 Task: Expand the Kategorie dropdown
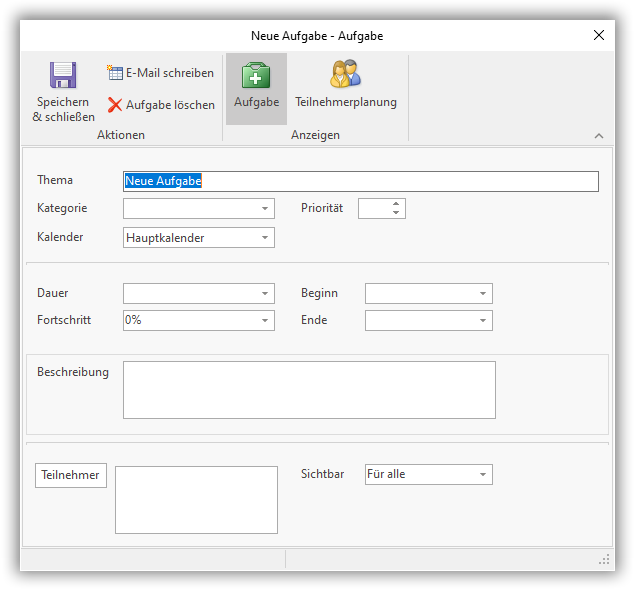tap(265, 209)
